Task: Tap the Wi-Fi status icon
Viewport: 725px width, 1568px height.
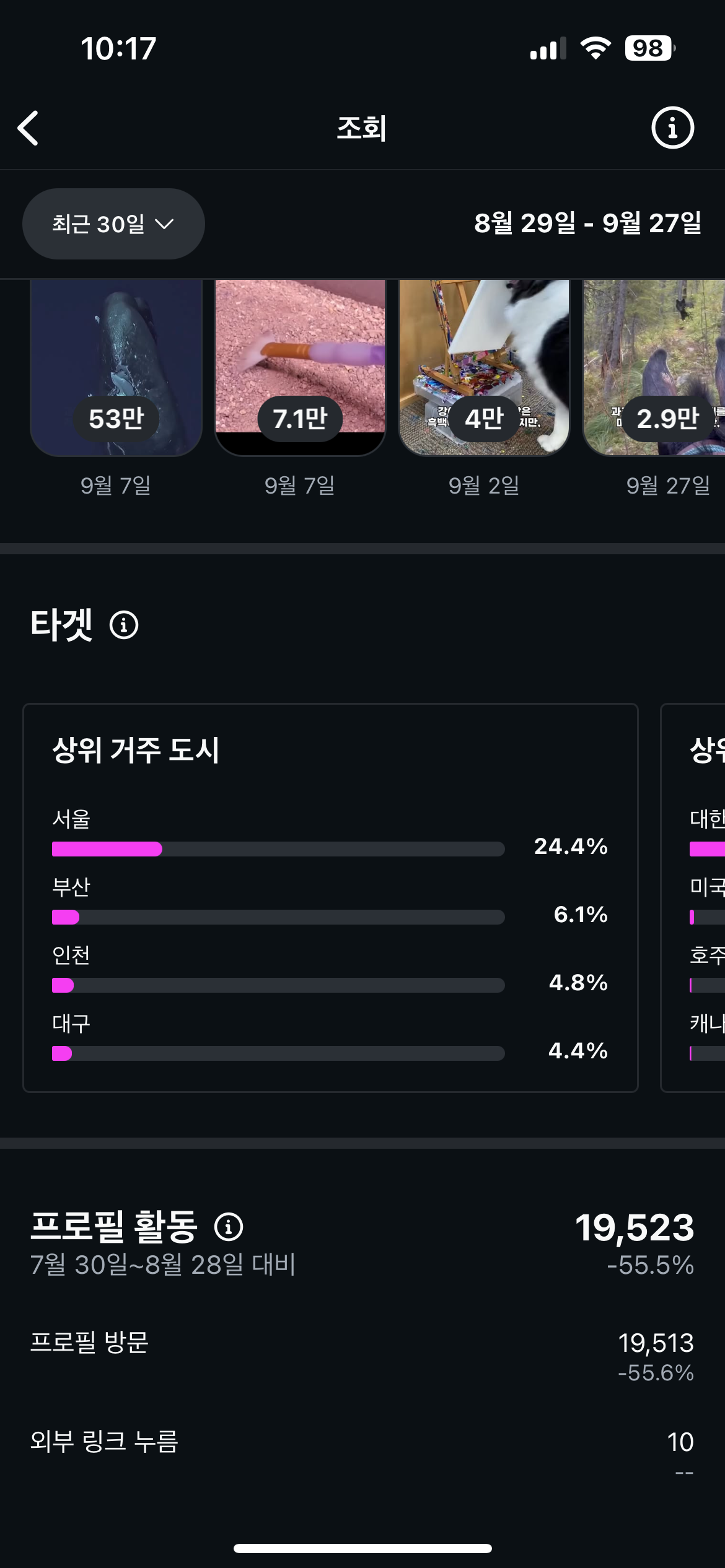Action: tap(595, 48)
